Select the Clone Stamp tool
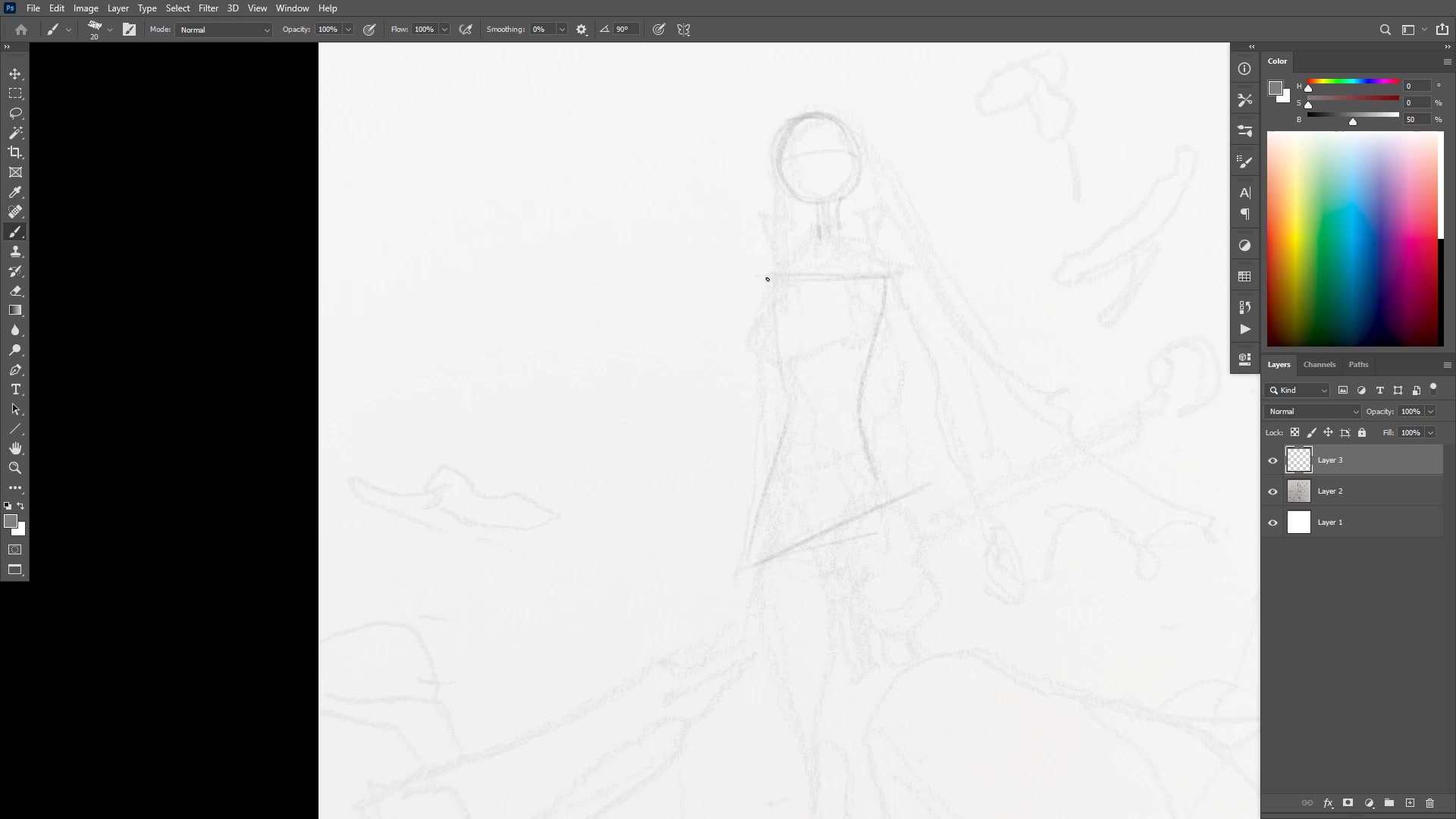 [15, 252]
